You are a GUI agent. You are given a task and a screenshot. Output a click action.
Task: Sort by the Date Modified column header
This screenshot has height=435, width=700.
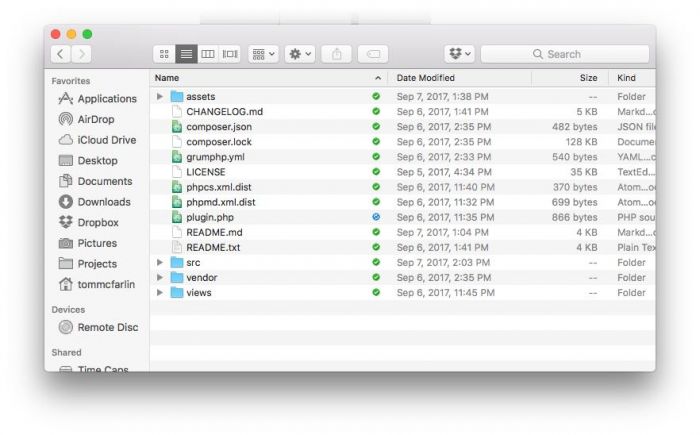425,78
